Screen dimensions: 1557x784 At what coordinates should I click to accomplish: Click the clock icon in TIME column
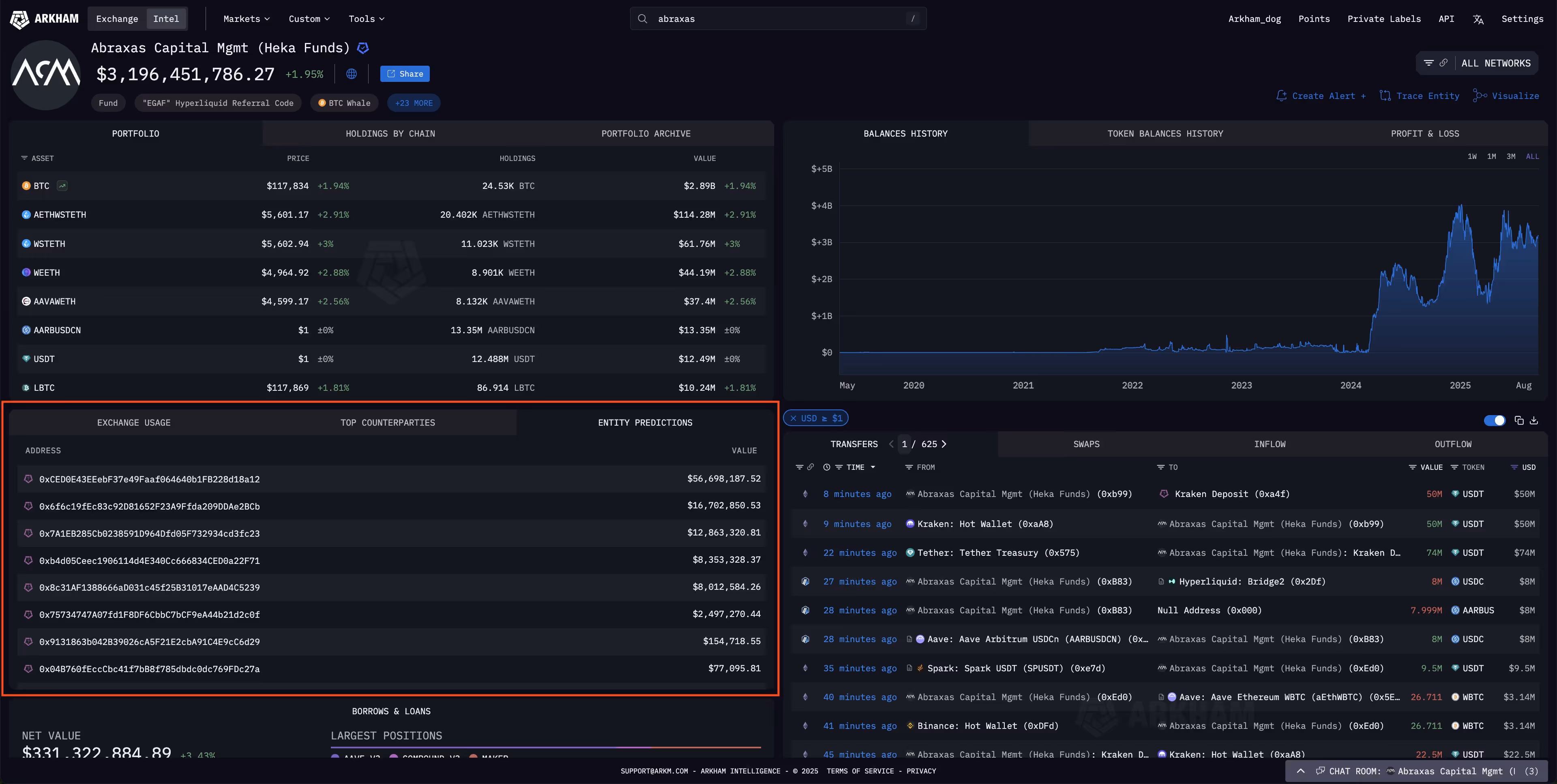click(x=826, y=467)
